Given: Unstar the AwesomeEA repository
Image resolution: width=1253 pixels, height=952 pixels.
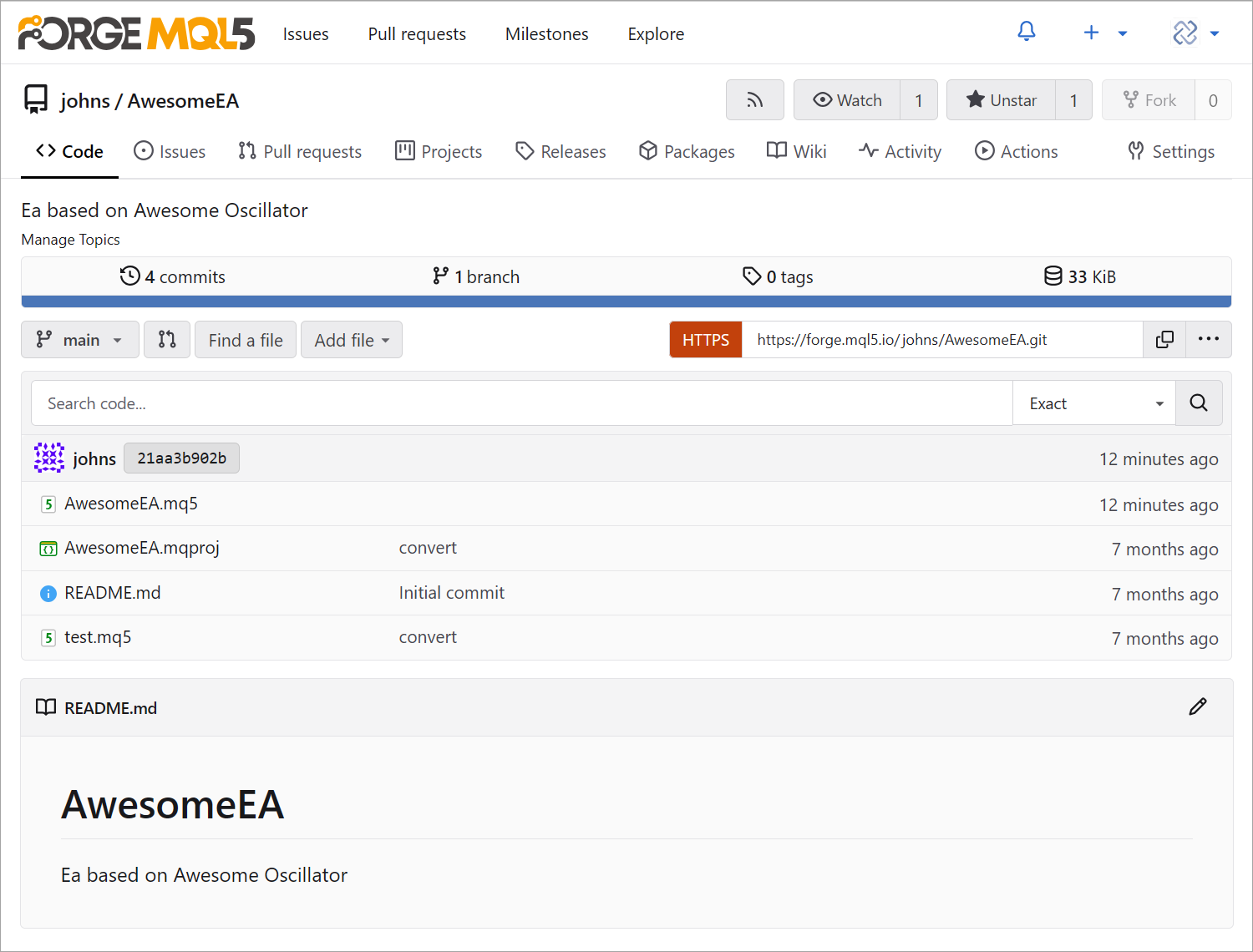Looking at the screenshot, I should 1001,100.
